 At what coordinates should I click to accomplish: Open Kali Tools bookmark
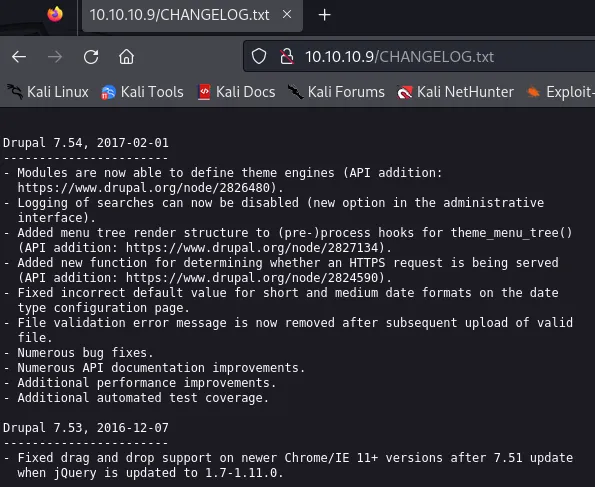[x=142, y=92]
